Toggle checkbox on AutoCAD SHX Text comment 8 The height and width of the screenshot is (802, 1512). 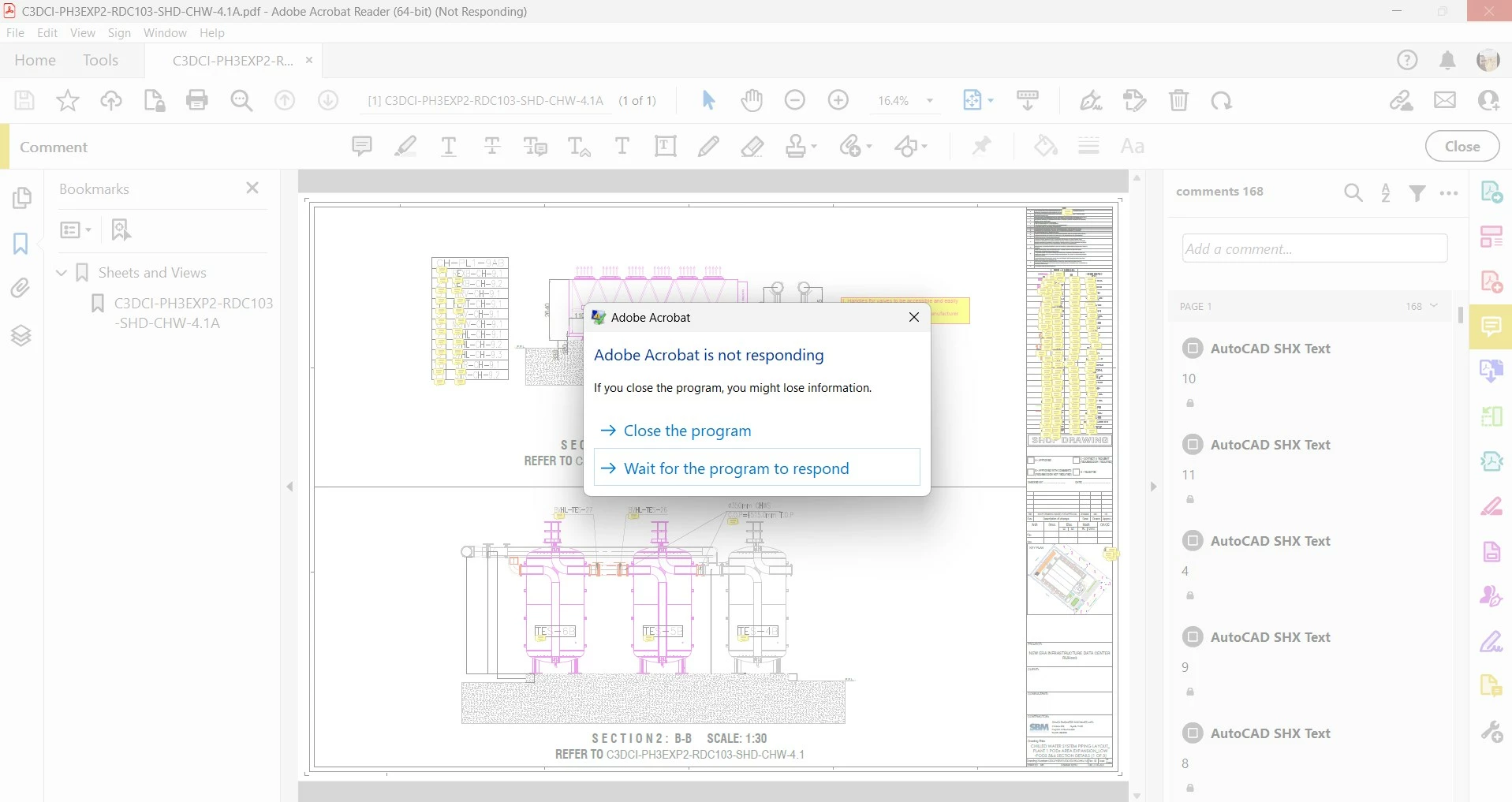pos(1193,733)
